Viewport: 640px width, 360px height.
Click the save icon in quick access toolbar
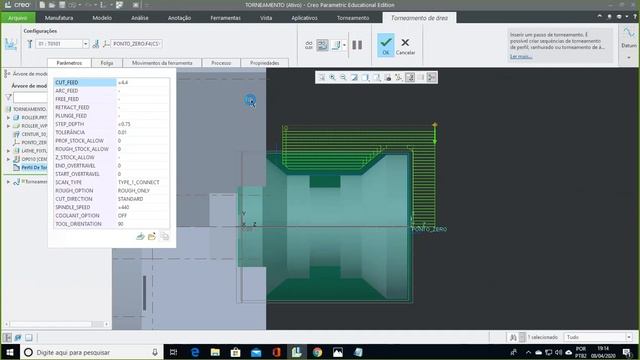tap(62, 5)
